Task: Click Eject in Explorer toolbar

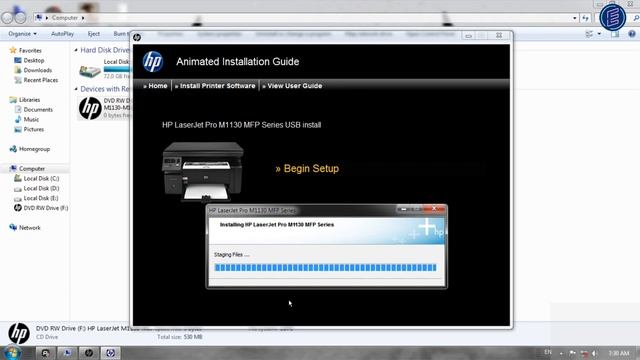Action: [93, 33]
